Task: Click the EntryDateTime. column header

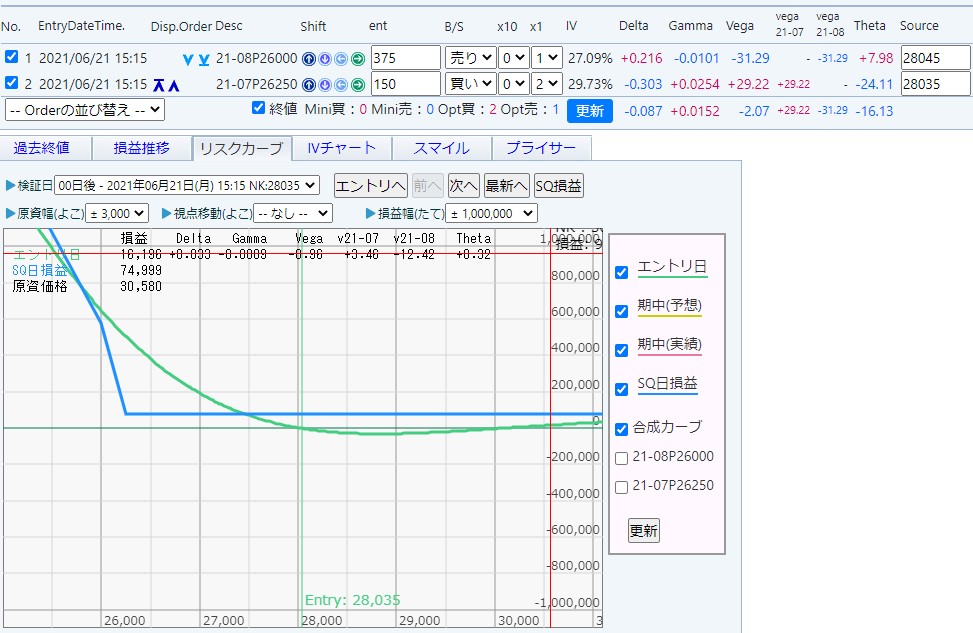Action: click(x=81, y=26)
